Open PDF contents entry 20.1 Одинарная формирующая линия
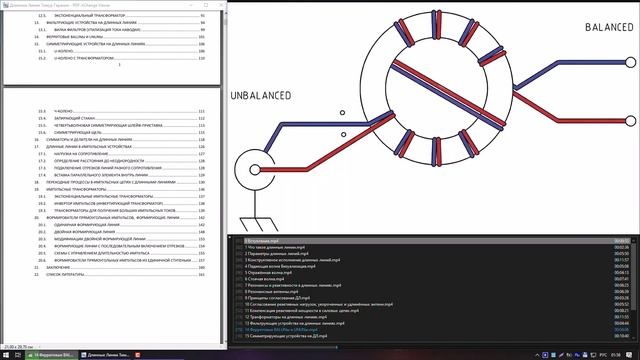Image resolution: width=640 pixels, height=360 pixels. coord(122,225)
